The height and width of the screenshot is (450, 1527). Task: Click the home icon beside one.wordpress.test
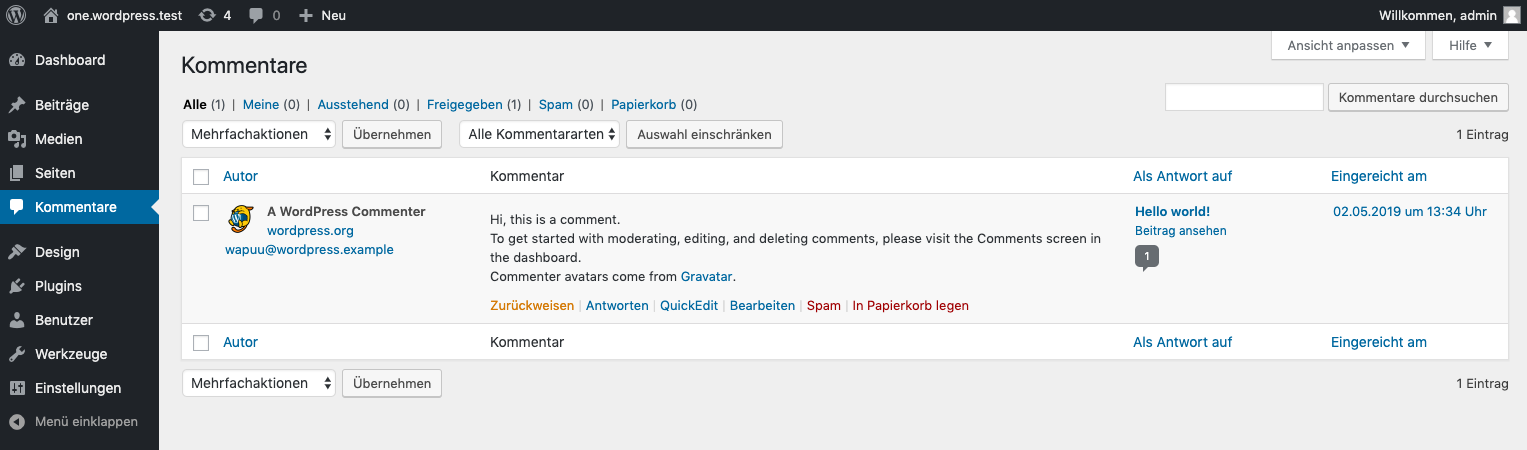(x=51, y=15)
